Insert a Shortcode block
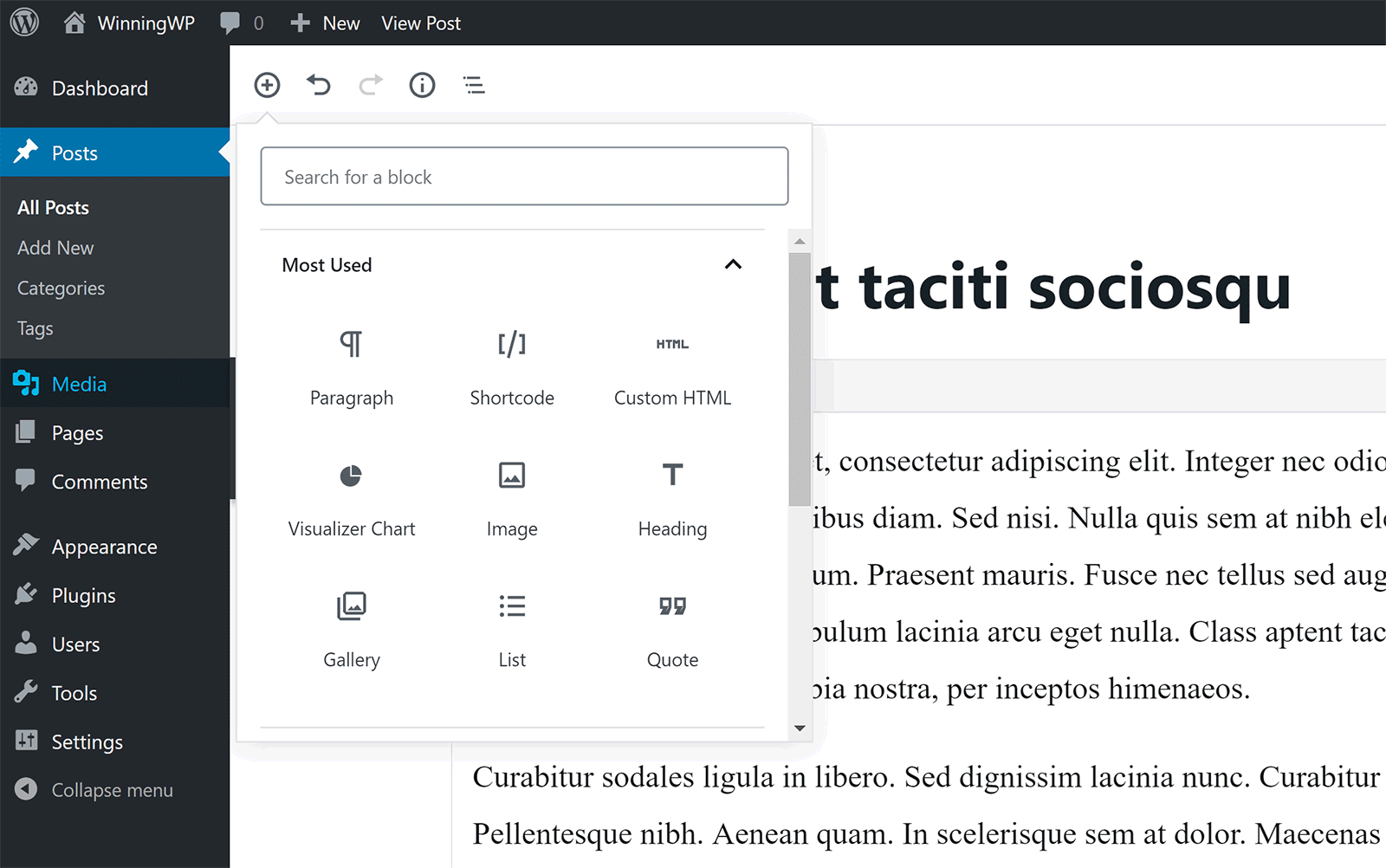1386x868 pixels. tap(512, 369)
